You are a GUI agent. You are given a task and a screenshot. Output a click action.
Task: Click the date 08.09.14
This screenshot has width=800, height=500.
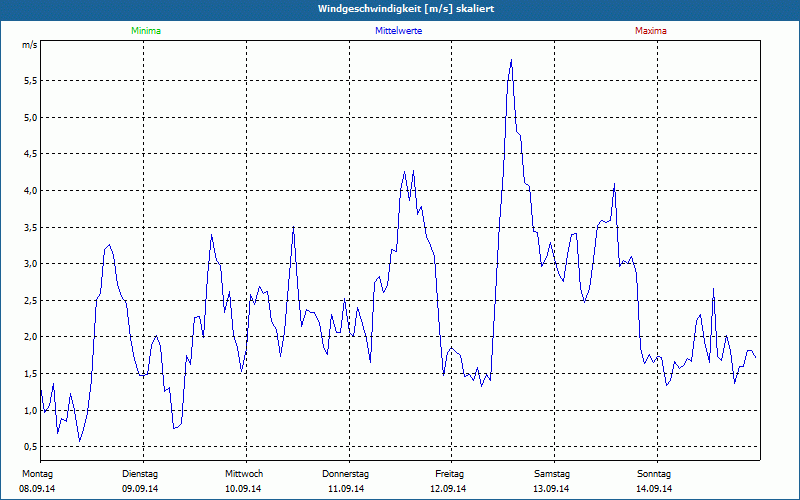pos(37,489)
